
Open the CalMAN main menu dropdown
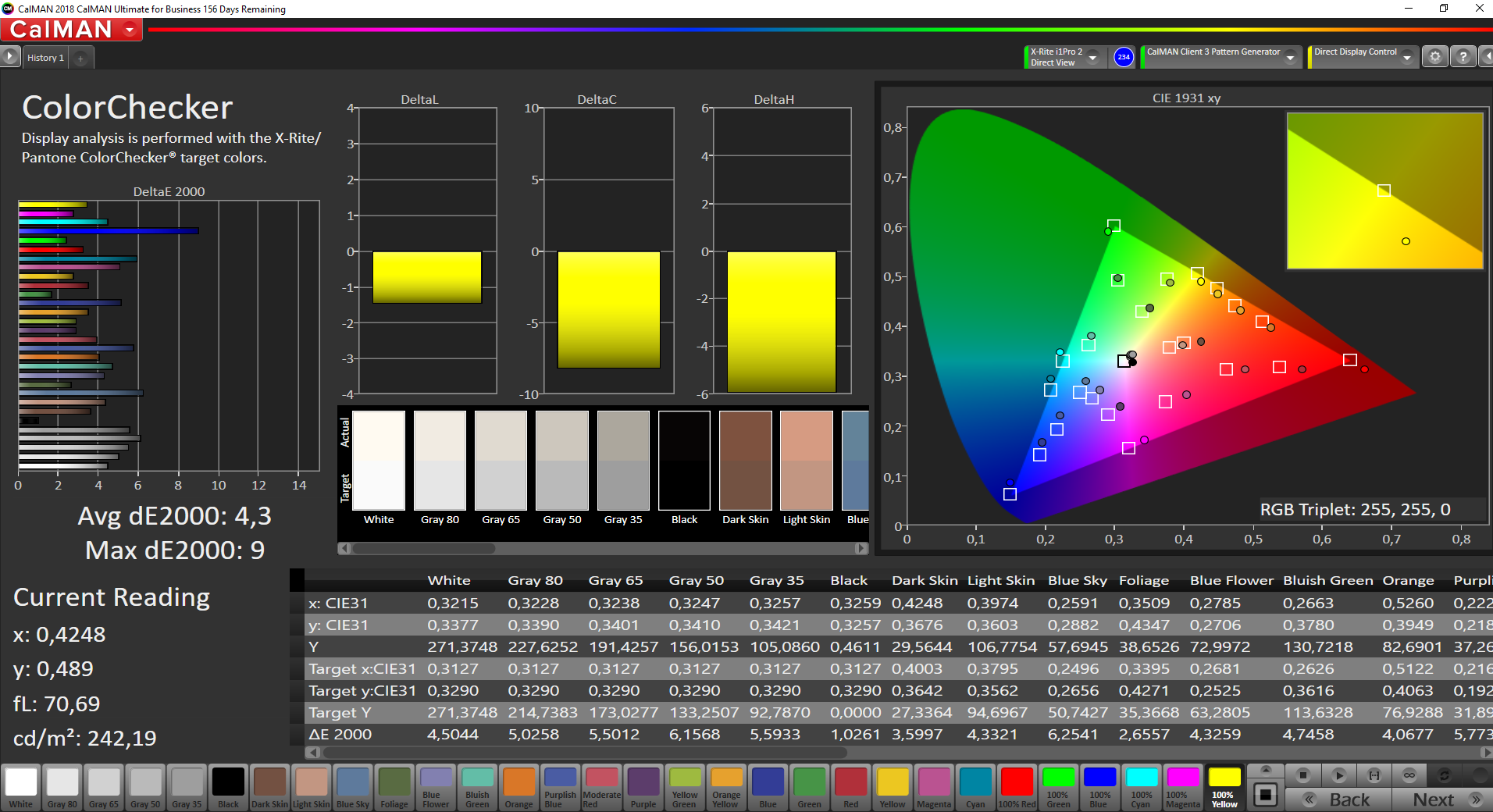coord(130,30)
